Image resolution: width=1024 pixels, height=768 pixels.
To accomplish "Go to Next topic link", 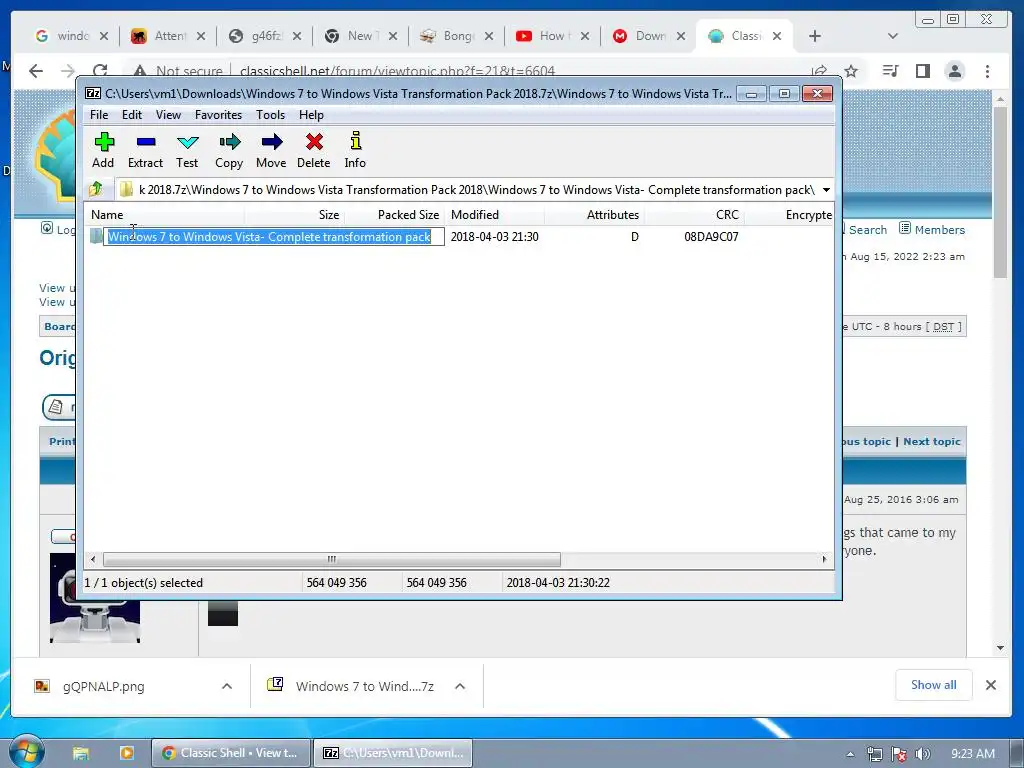I will (x=932, y=441).
